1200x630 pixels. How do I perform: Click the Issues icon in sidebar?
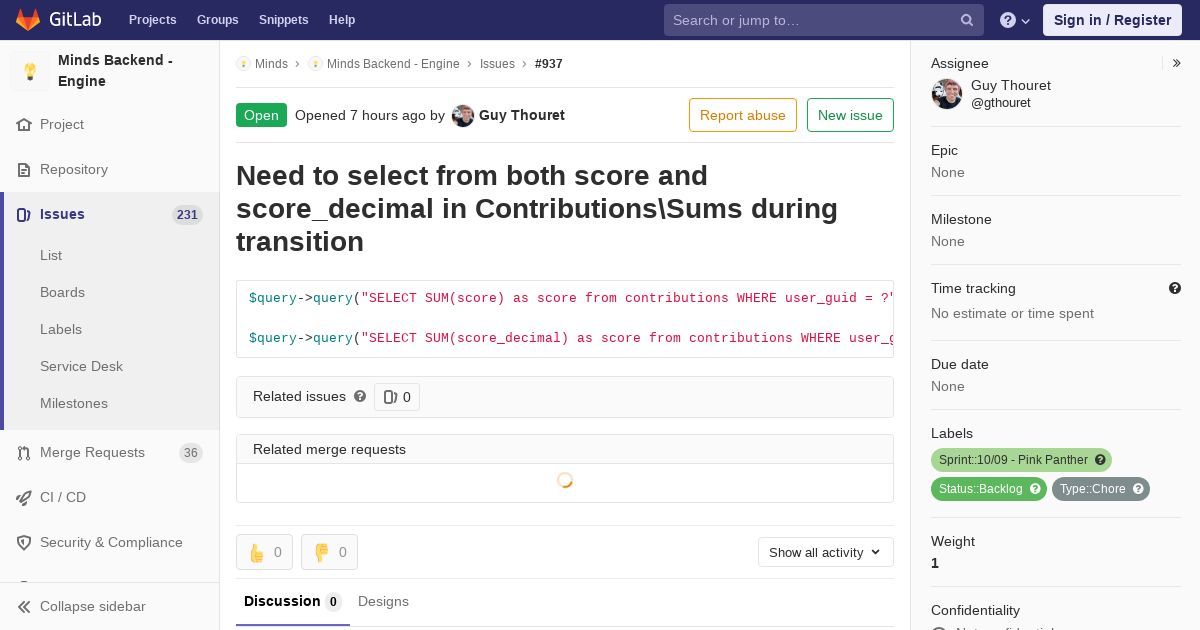click(x=24, y=215)
